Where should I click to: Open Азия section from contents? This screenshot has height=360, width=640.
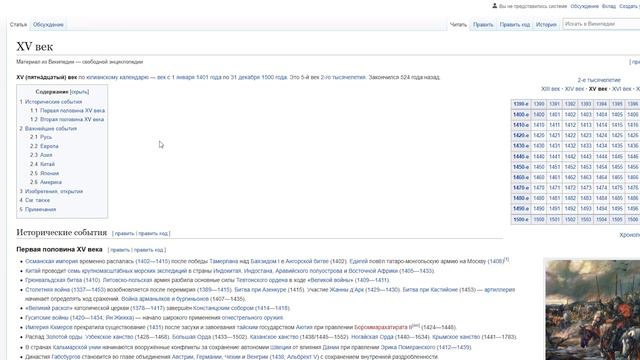click(46, 155)
